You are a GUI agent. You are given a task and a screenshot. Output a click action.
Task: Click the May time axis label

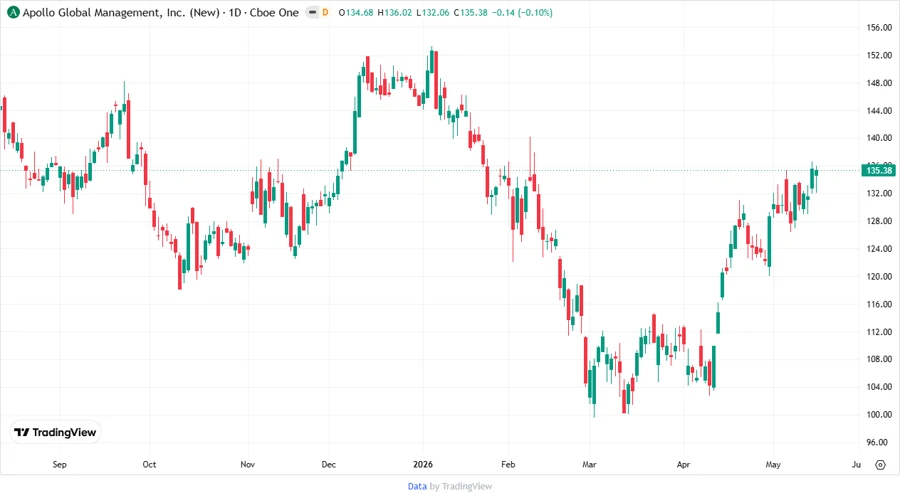(773, 464)
